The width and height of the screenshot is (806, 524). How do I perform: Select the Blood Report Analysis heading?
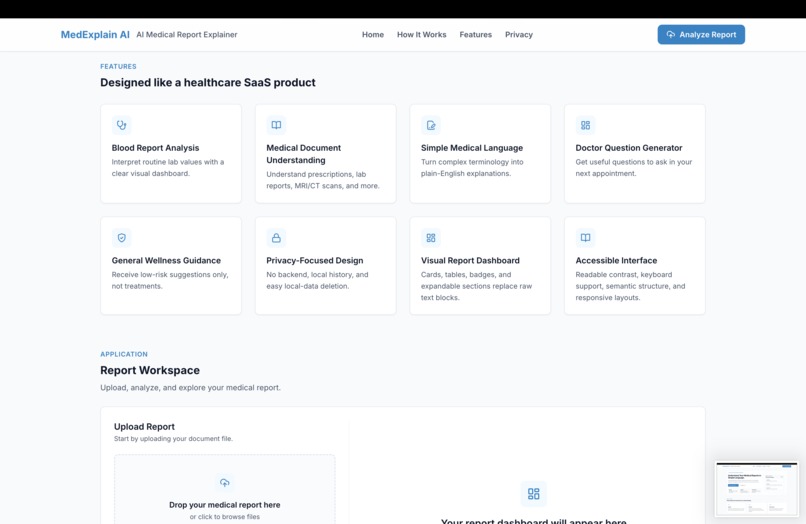(155, 148)
